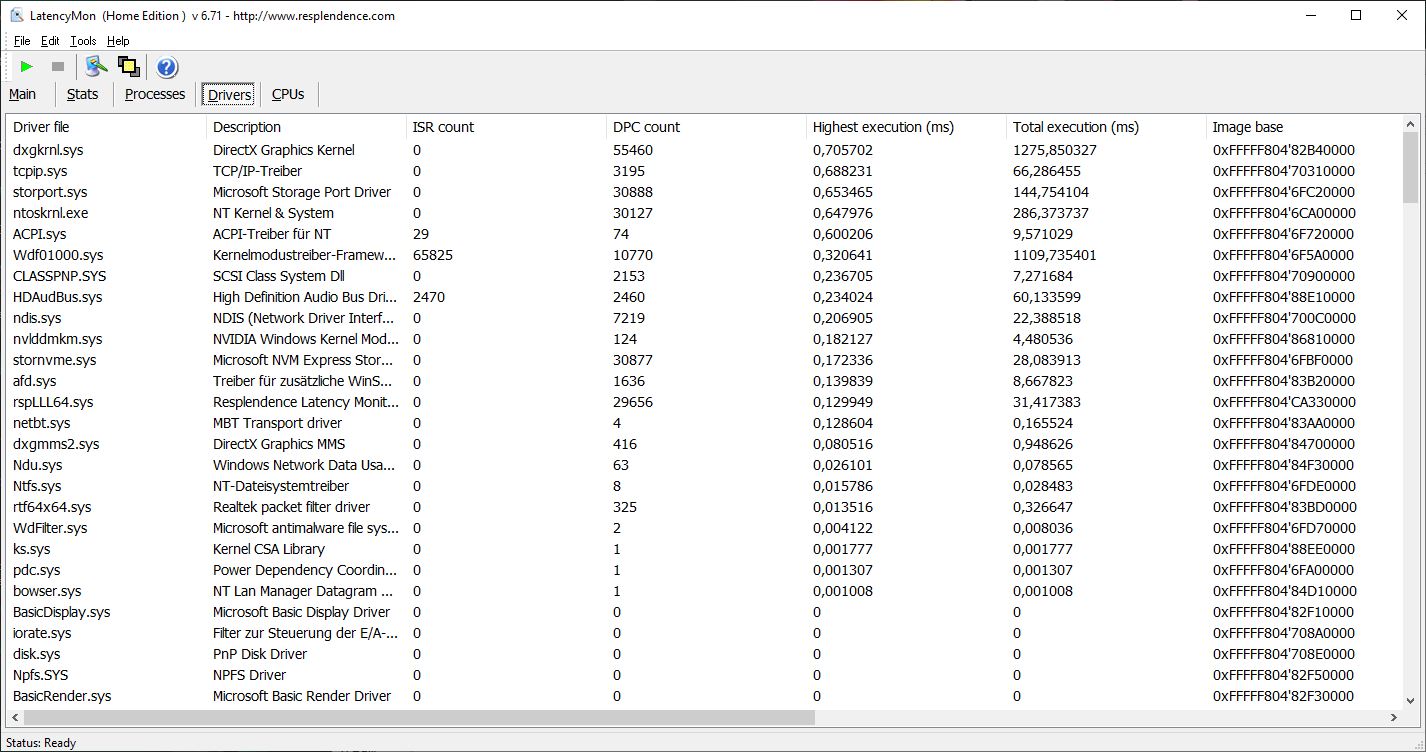Click the Status: Ready status bar text
Viewport: 1426px width, 752px height.
41,742
